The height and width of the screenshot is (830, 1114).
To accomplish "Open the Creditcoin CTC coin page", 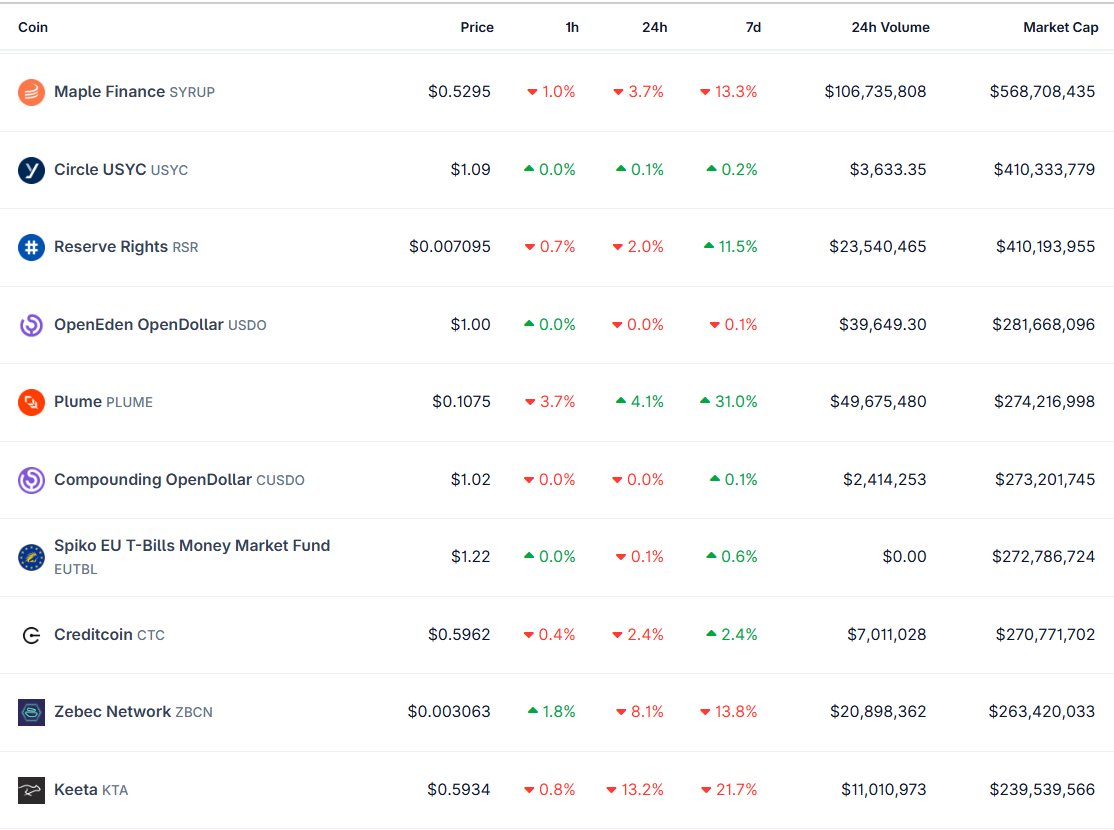I will pyautogui.click(x=109, y=635).
